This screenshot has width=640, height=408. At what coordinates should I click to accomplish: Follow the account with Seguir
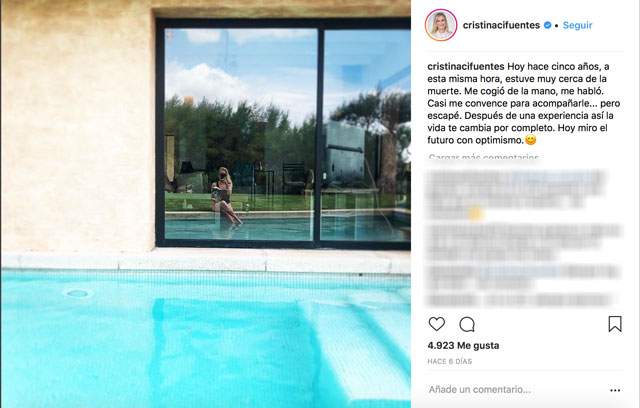(x=577, y=25)
